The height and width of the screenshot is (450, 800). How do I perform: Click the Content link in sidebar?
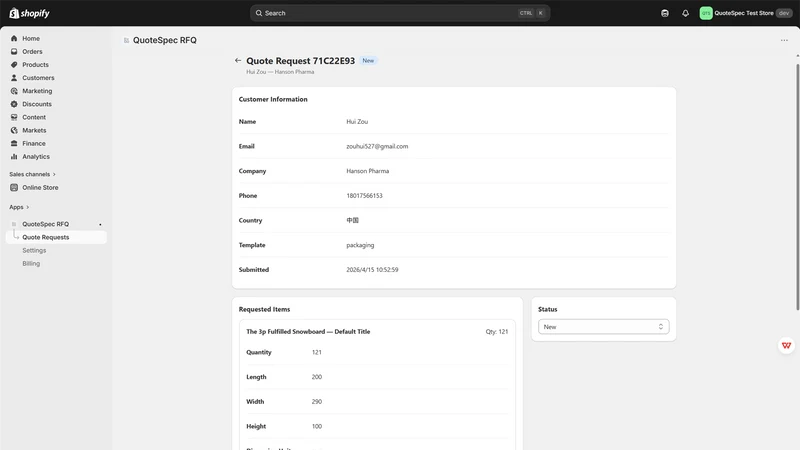34,117
